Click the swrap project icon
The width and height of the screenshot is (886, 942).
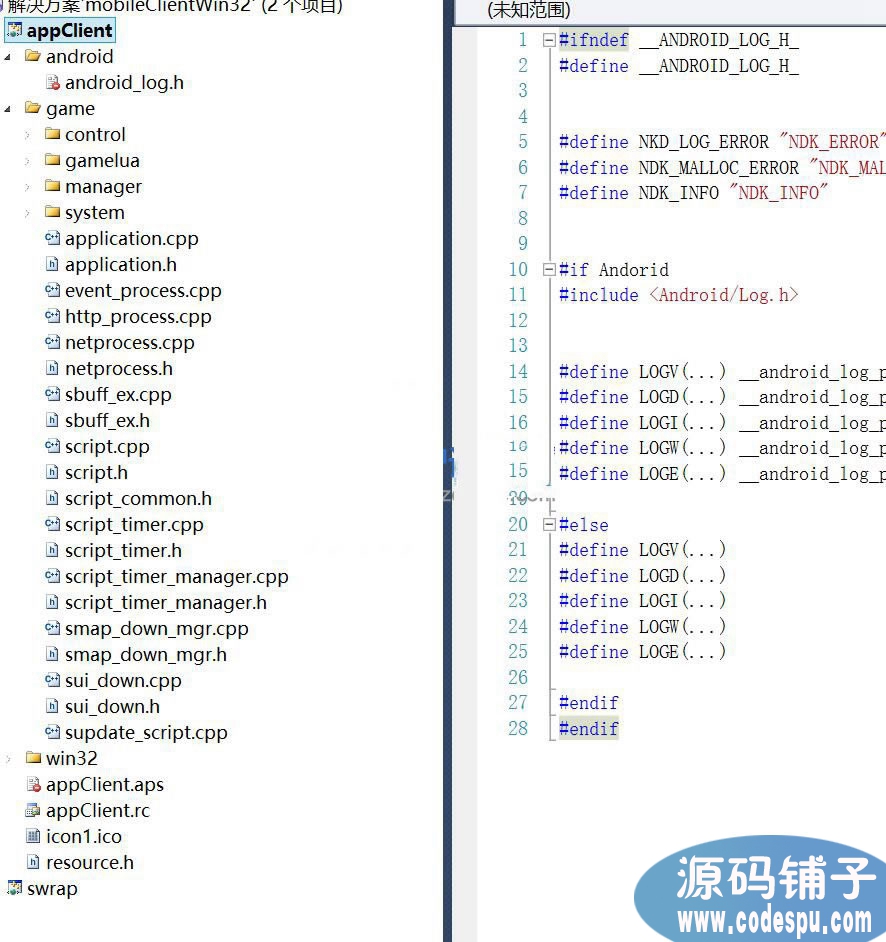[14, 888]
